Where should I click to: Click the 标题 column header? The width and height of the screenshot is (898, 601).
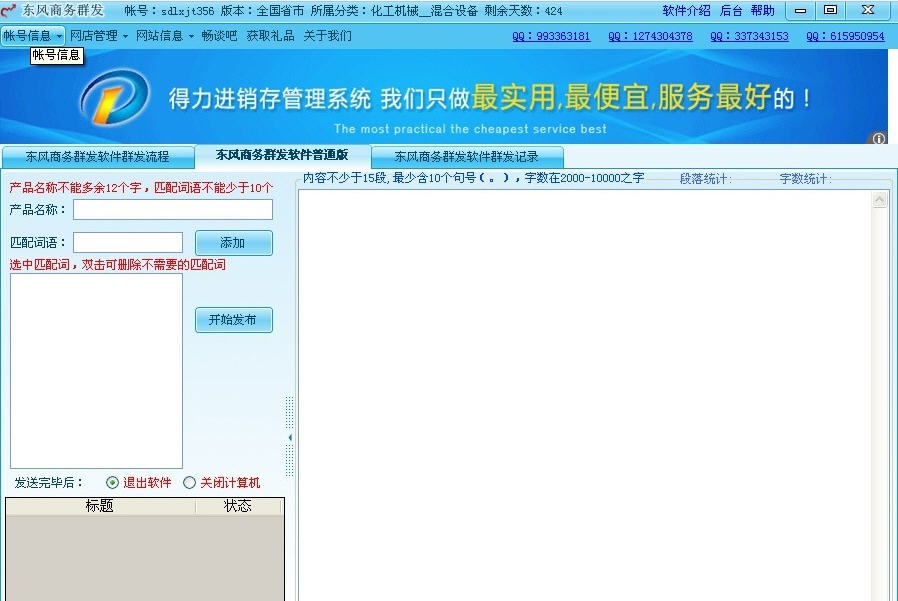(100, 506)
